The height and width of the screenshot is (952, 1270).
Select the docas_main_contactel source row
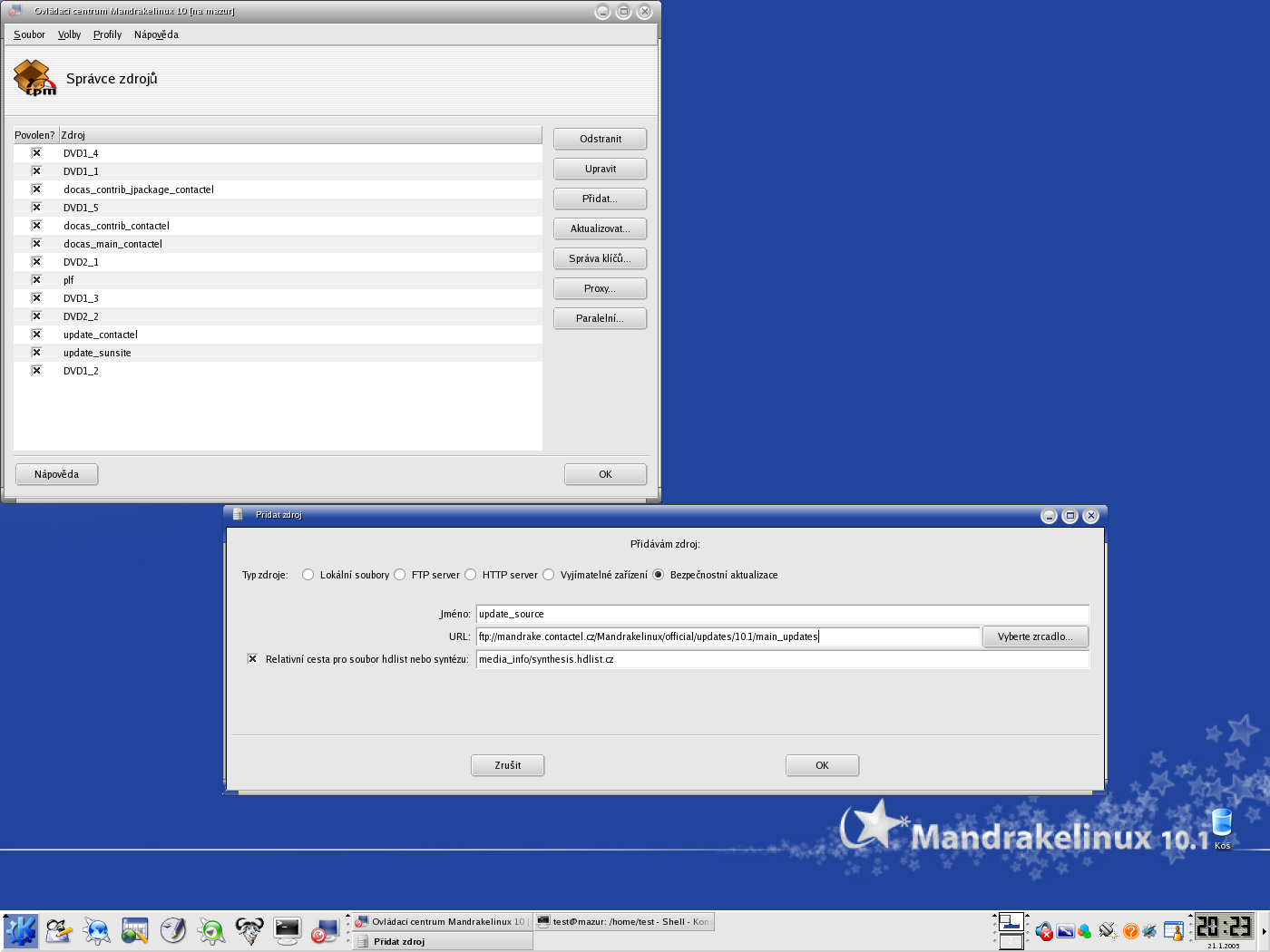tap(278, 244)
